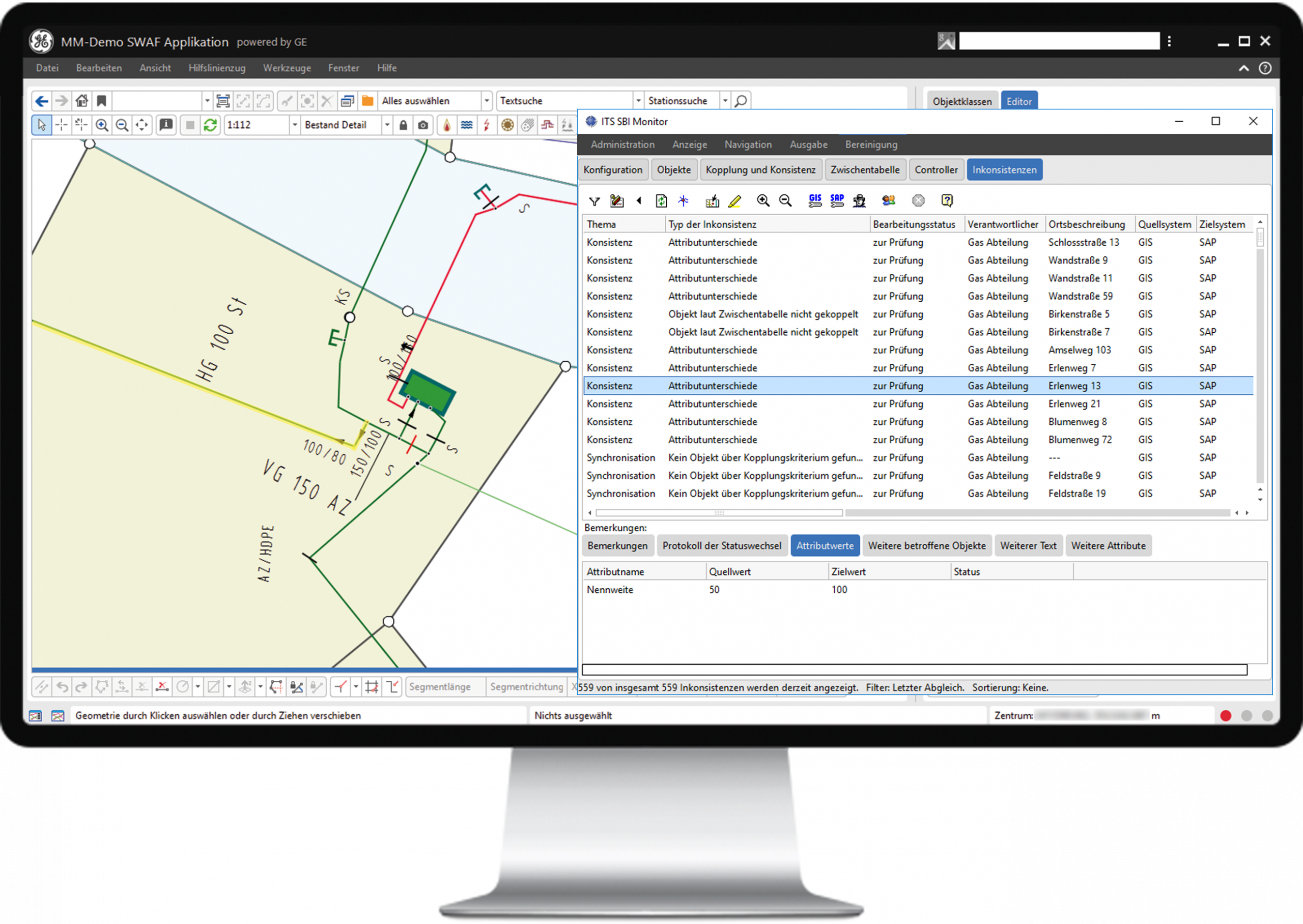This screenshot has height=924, width=1303.
Task: Switch to the Zwischentabelle tab
Action: click(x=864, y=170)
